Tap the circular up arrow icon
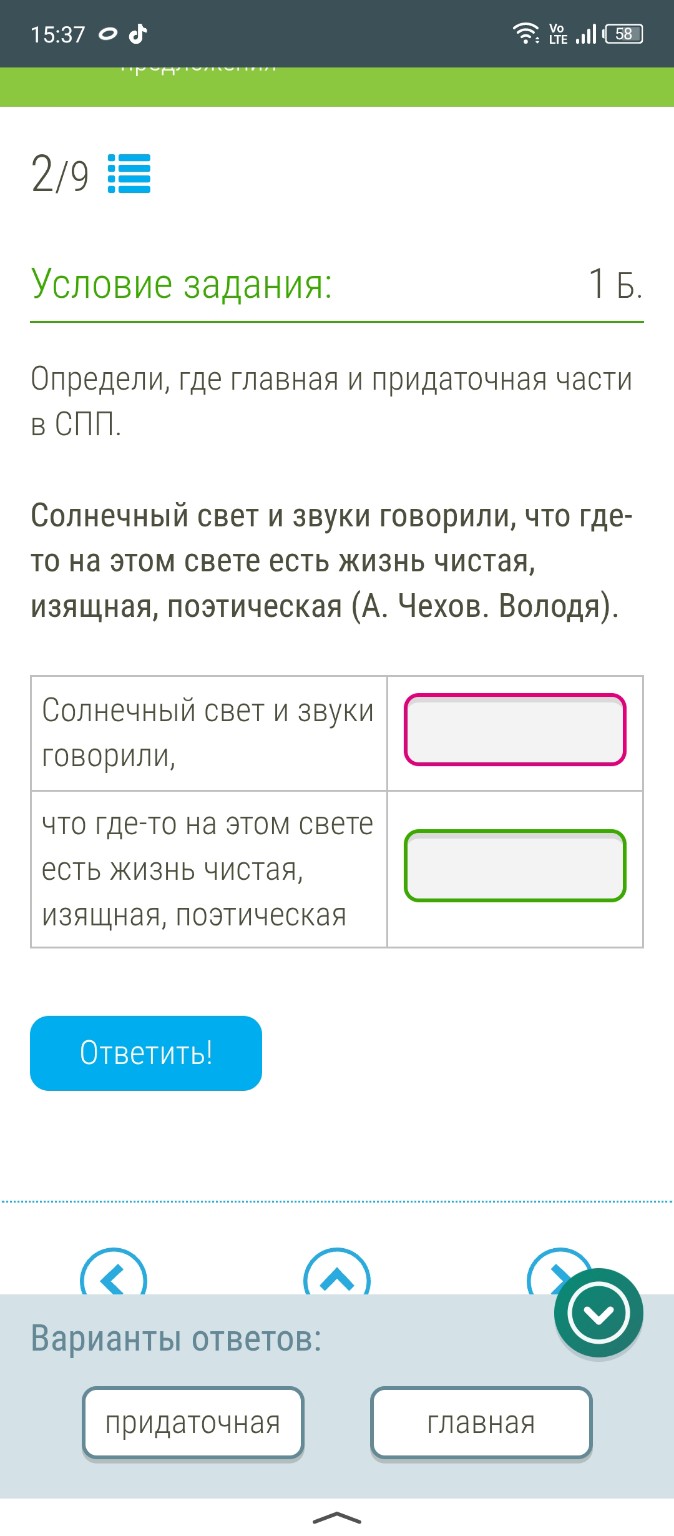Image resolution: width=674 pixels, height=1536 pixels. pos(337,1278)
